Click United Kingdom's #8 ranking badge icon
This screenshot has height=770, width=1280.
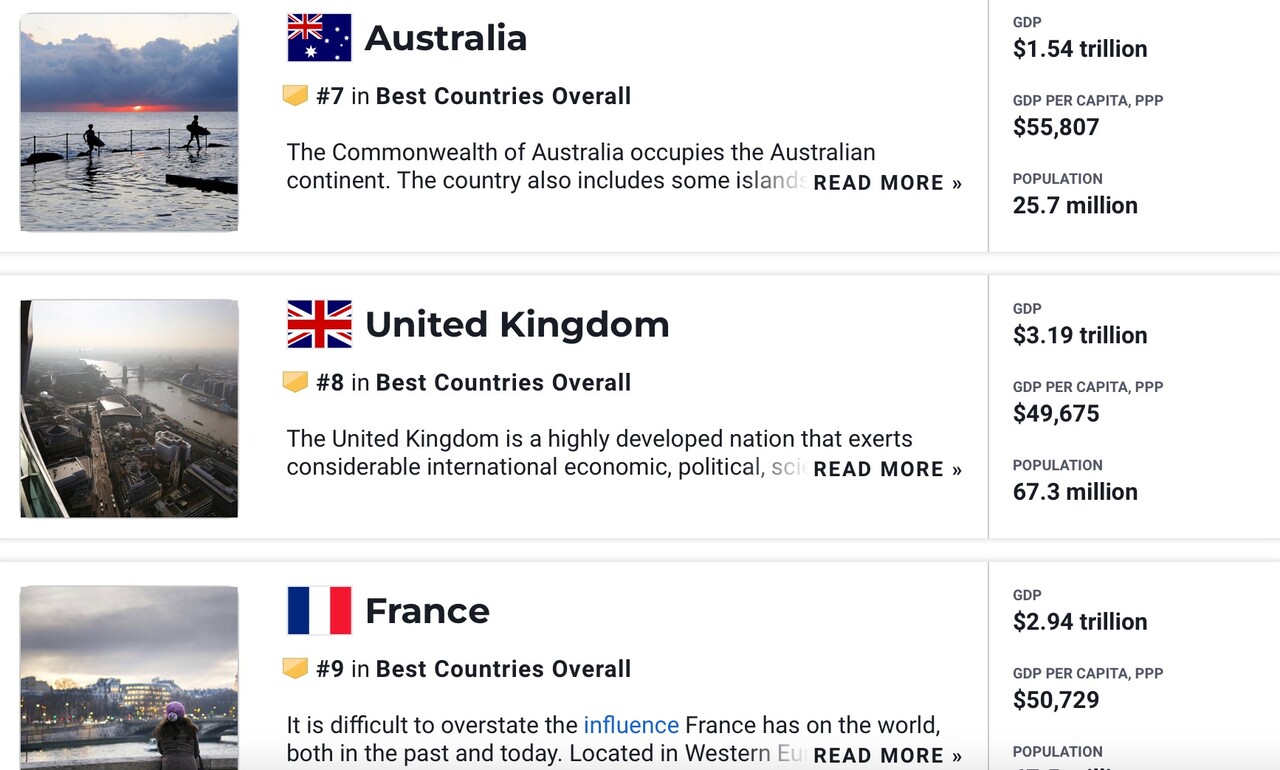coord(295,382)
